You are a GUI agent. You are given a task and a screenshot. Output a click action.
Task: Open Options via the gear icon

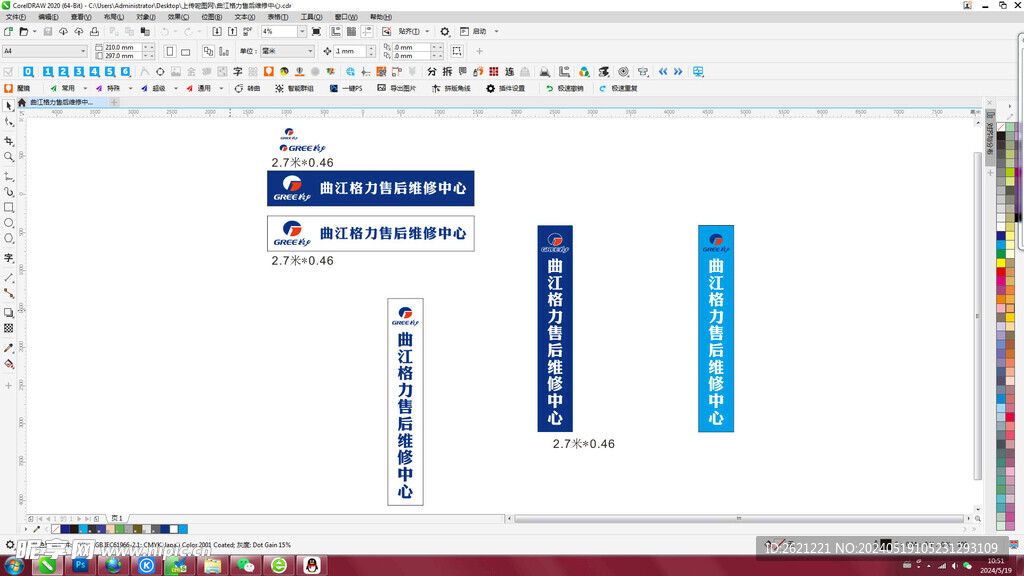coord(445,31)
